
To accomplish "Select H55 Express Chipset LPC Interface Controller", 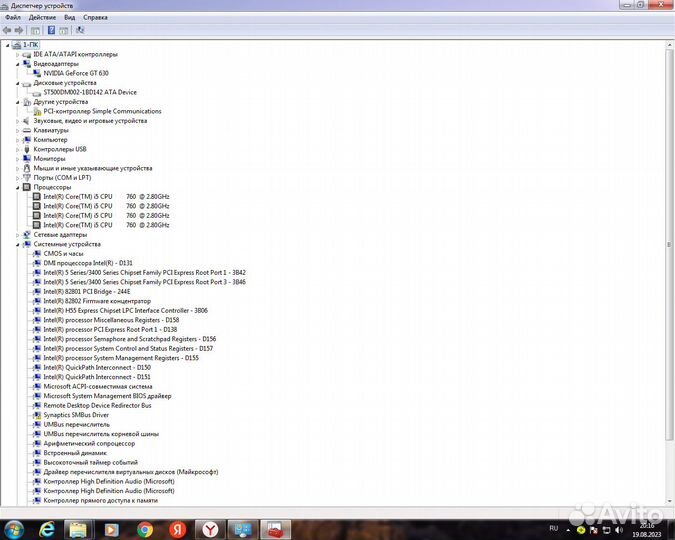I will point(125,310).
